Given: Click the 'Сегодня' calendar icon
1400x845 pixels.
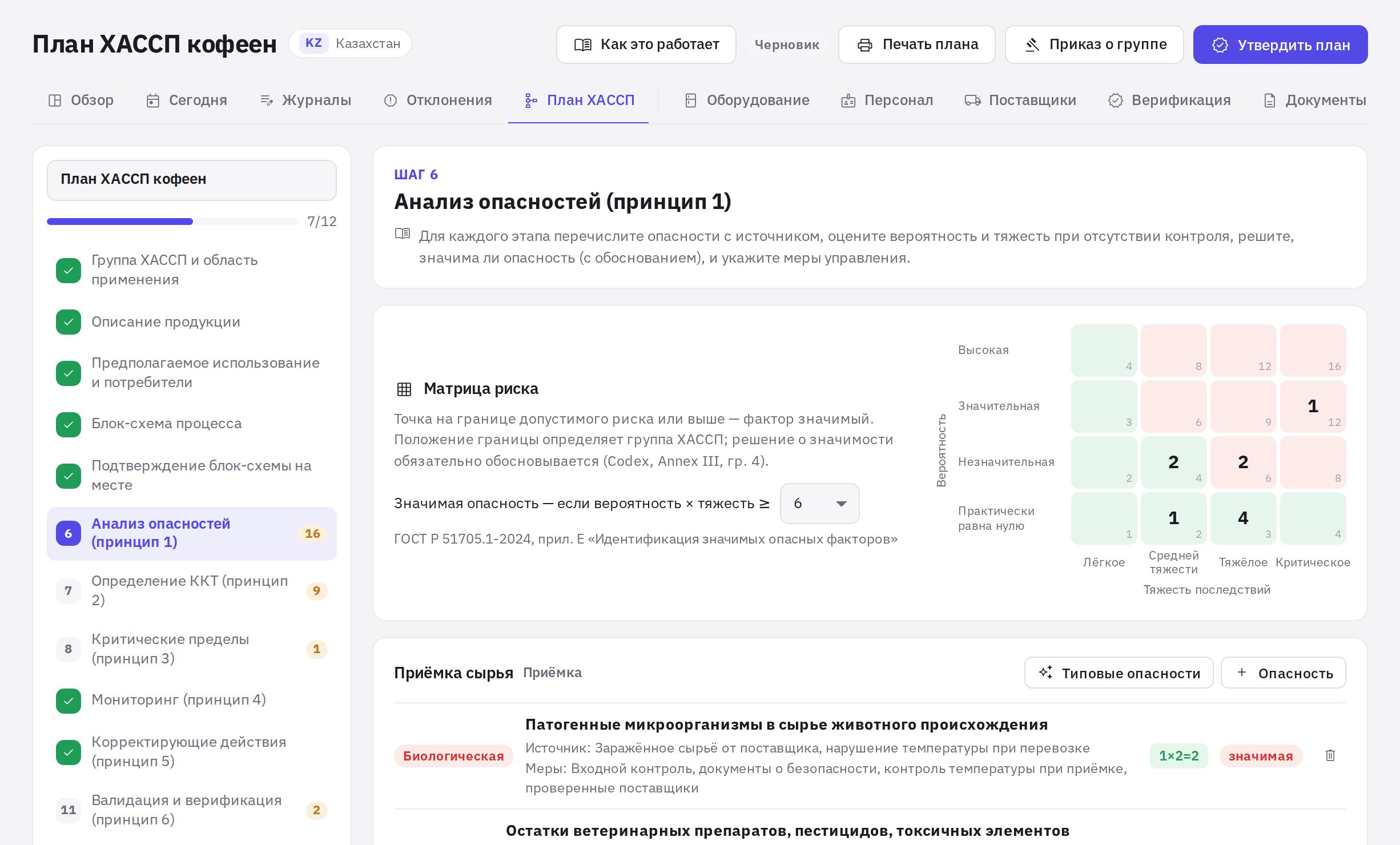Looking at the screenshot, I should 153,100.
